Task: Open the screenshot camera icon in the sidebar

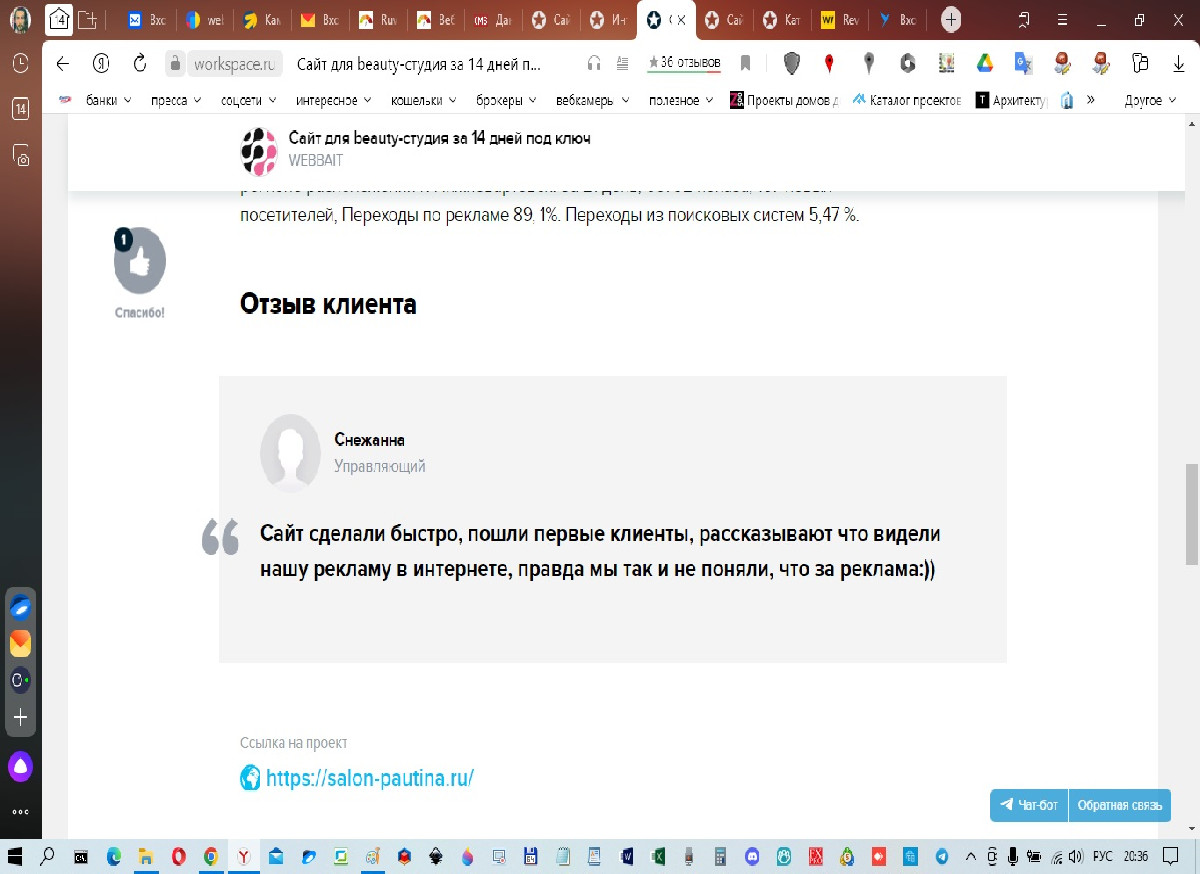Action: tap(20, 155)
